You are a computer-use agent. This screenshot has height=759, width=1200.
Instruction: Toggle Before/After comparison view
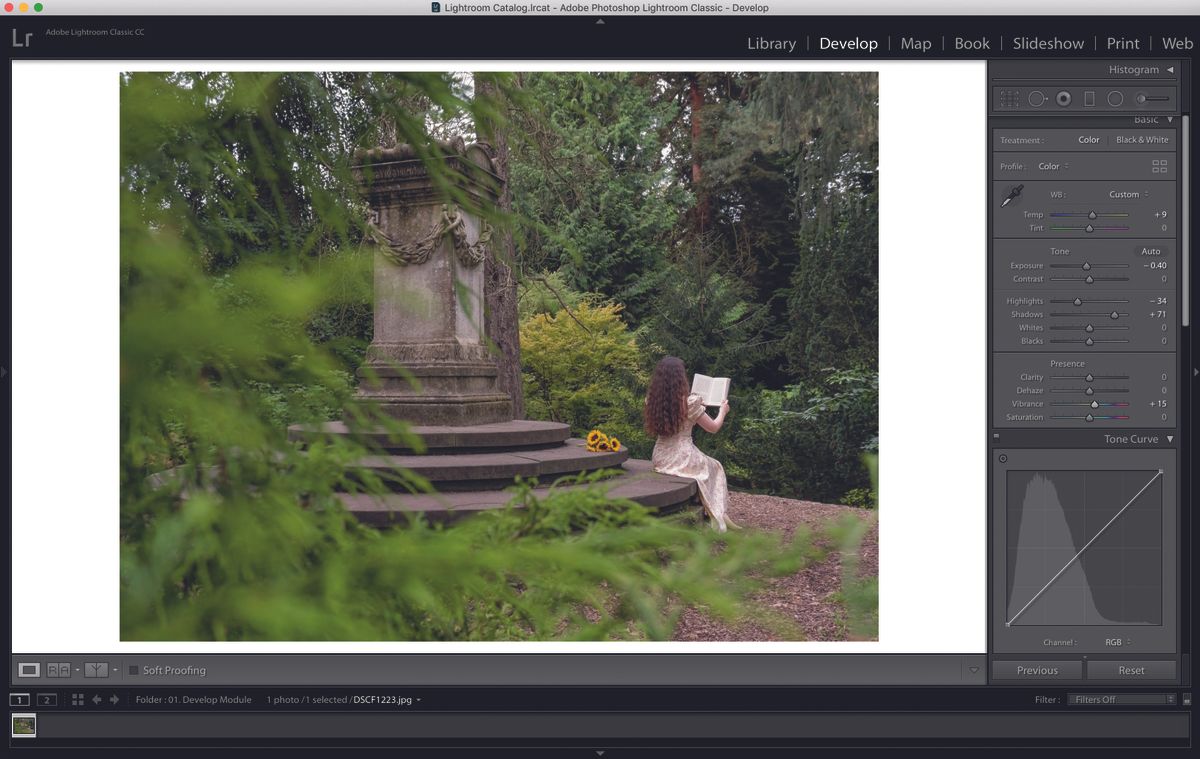coord(57,669)
